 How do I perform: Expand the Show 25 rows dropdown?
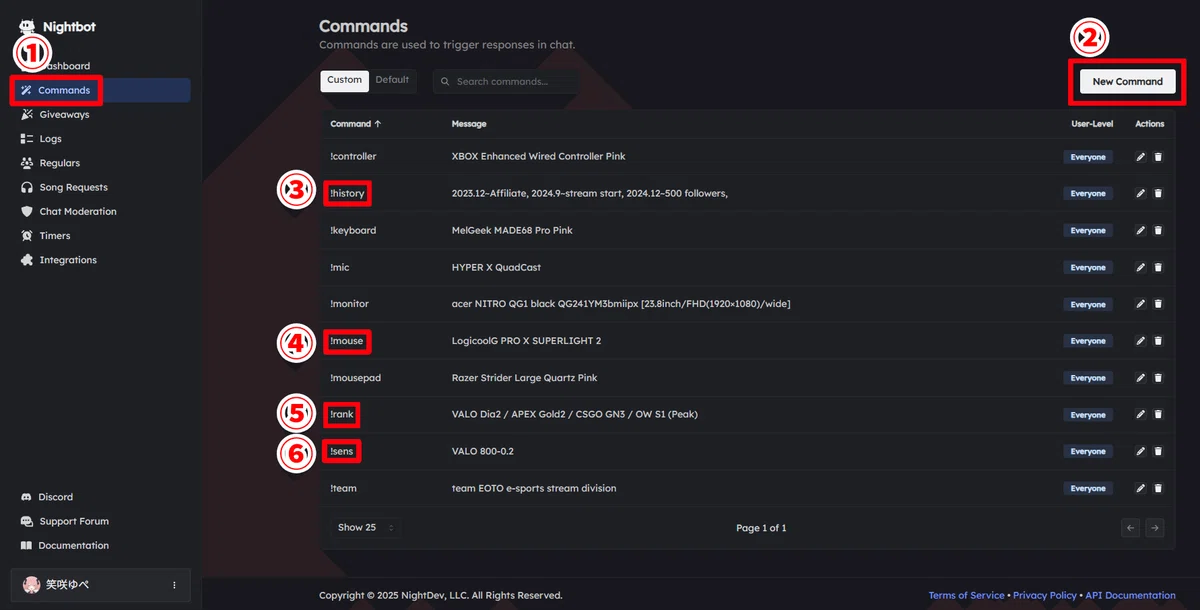click(x=365, y=528)
